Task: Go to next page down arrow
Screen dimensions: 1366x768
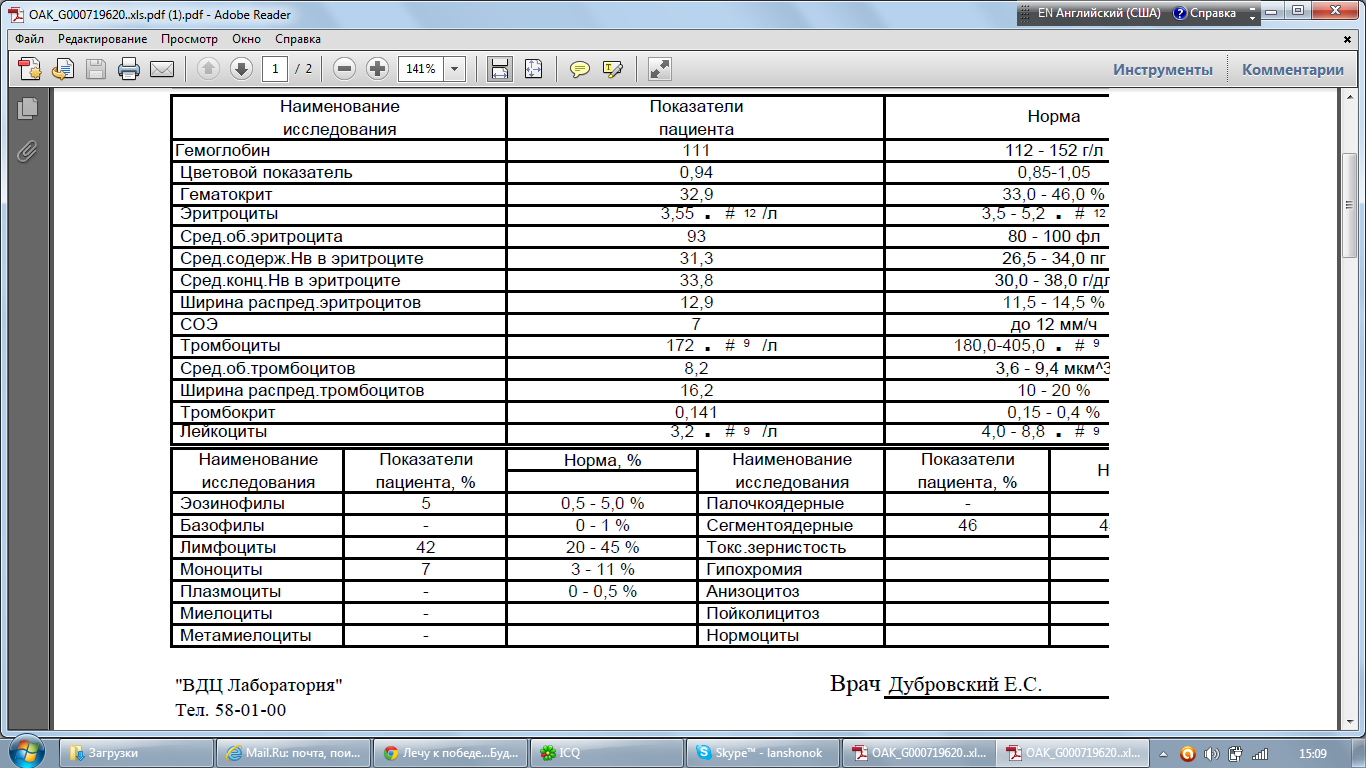Action: point(241,69)
